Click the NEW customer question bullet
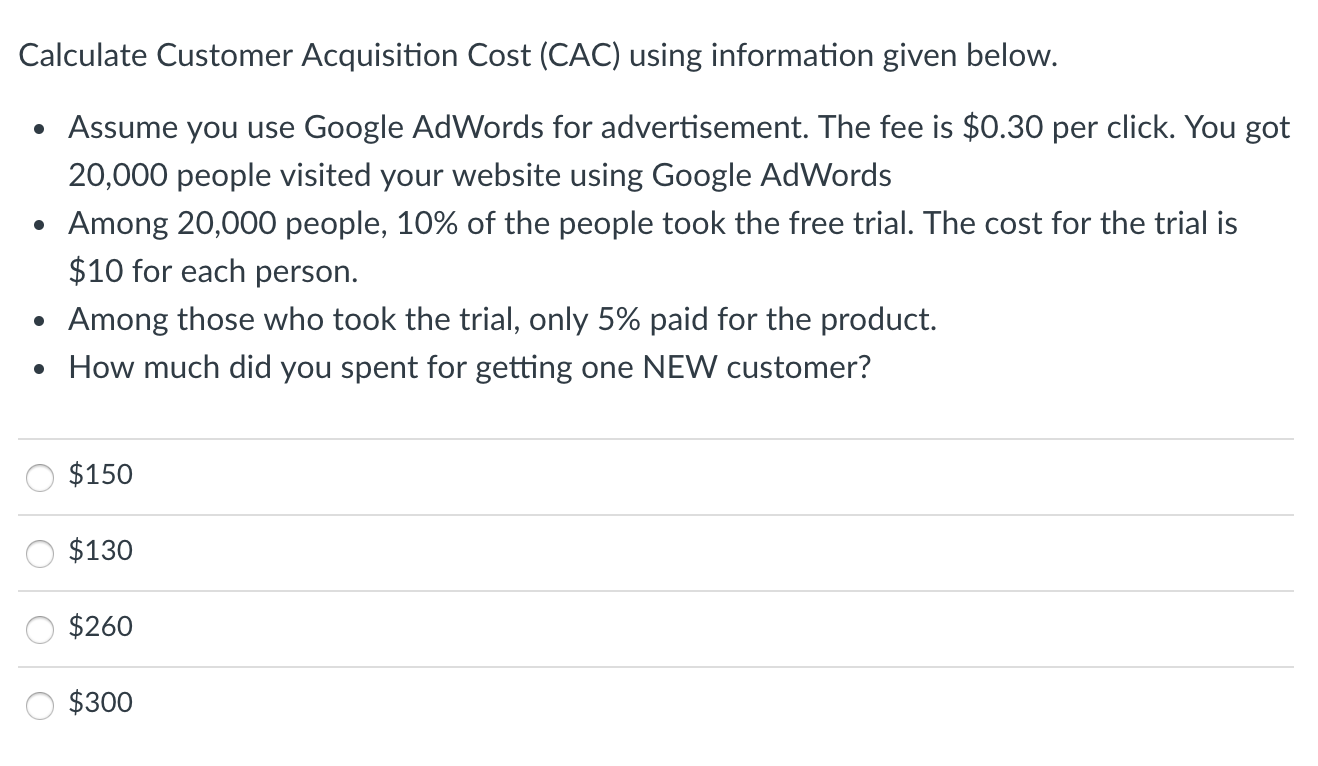1318x766 pixels. pyautogui.click(x=470, y=368)
